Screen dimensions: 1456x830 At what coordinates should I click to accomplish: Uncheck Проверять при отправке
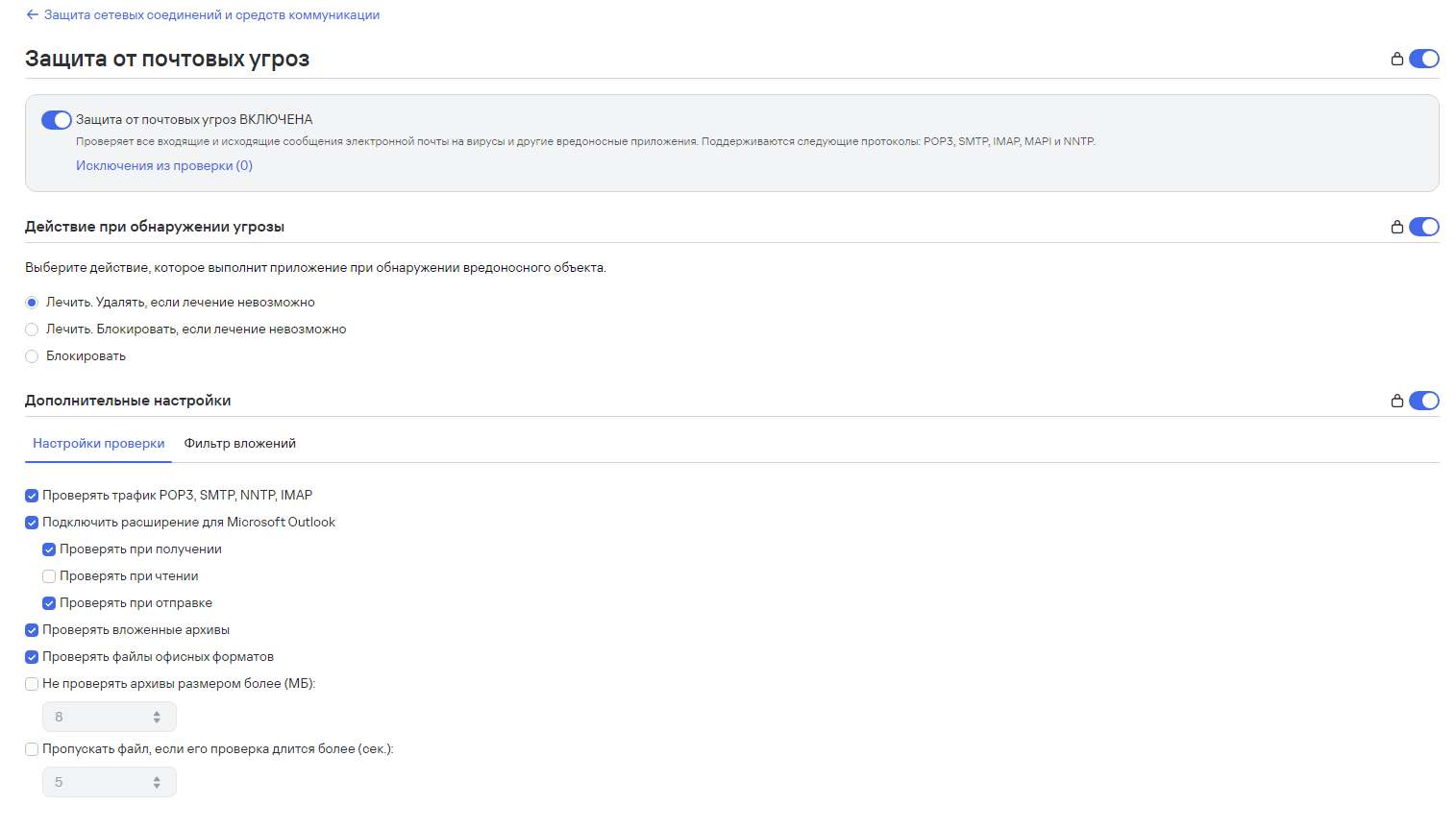coord(49,603)
